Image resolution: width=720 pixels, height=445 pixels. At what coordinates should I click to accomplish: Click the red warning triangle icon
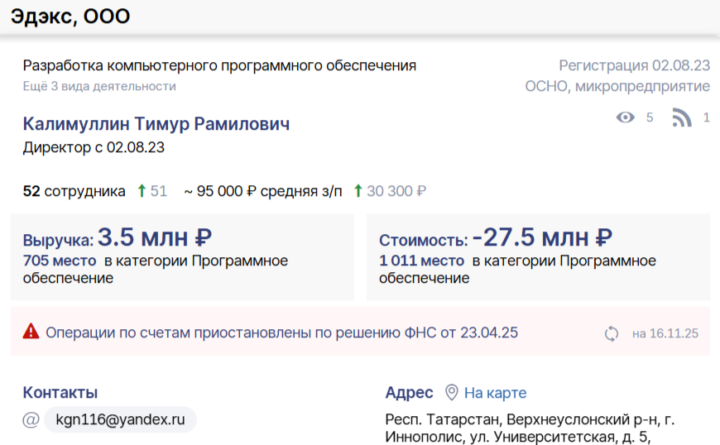tap(31, 331)
